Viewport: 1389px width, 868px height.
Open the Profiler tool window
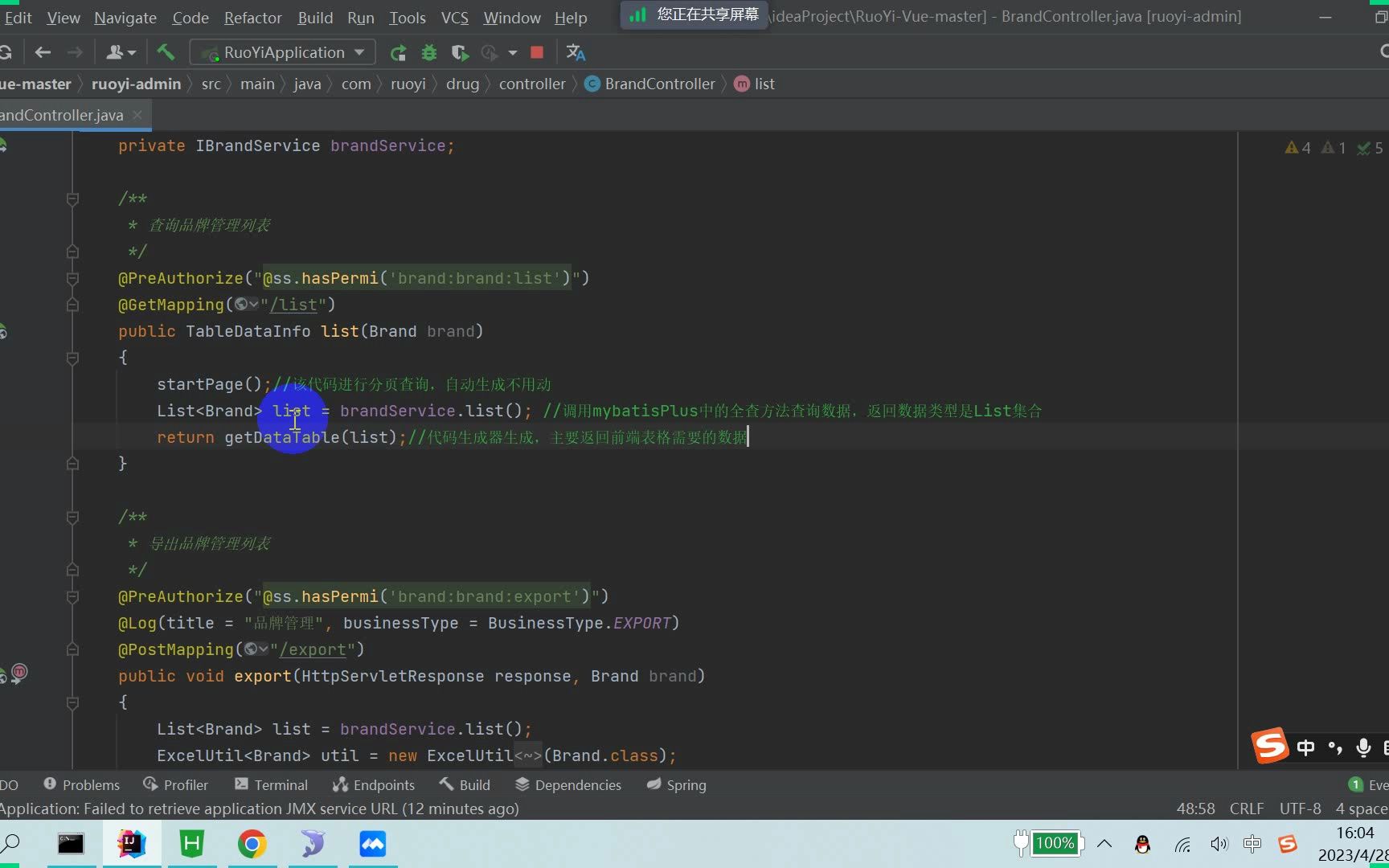point(175,785)
